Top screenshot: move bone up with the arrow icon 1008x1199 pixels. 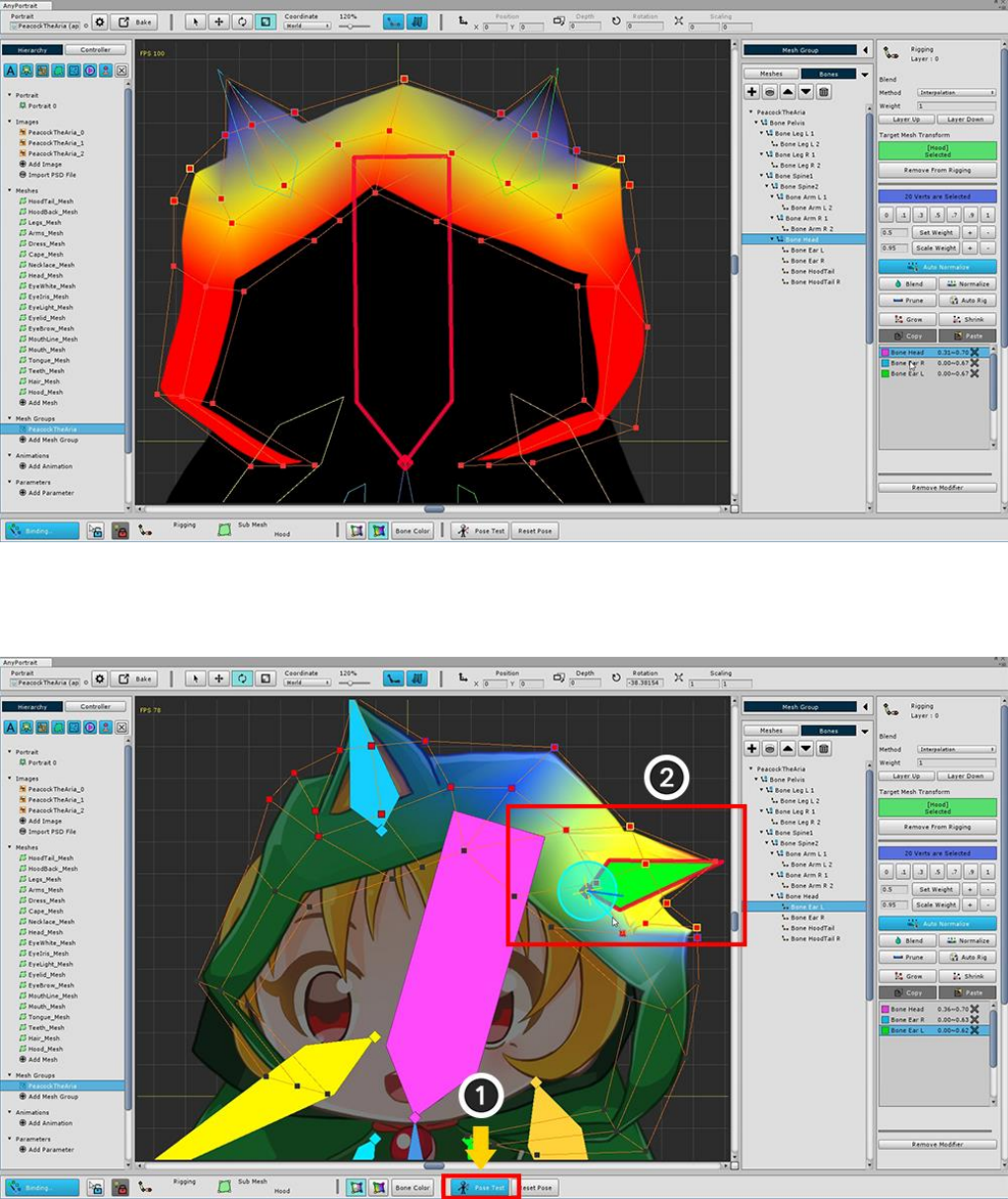788,92
